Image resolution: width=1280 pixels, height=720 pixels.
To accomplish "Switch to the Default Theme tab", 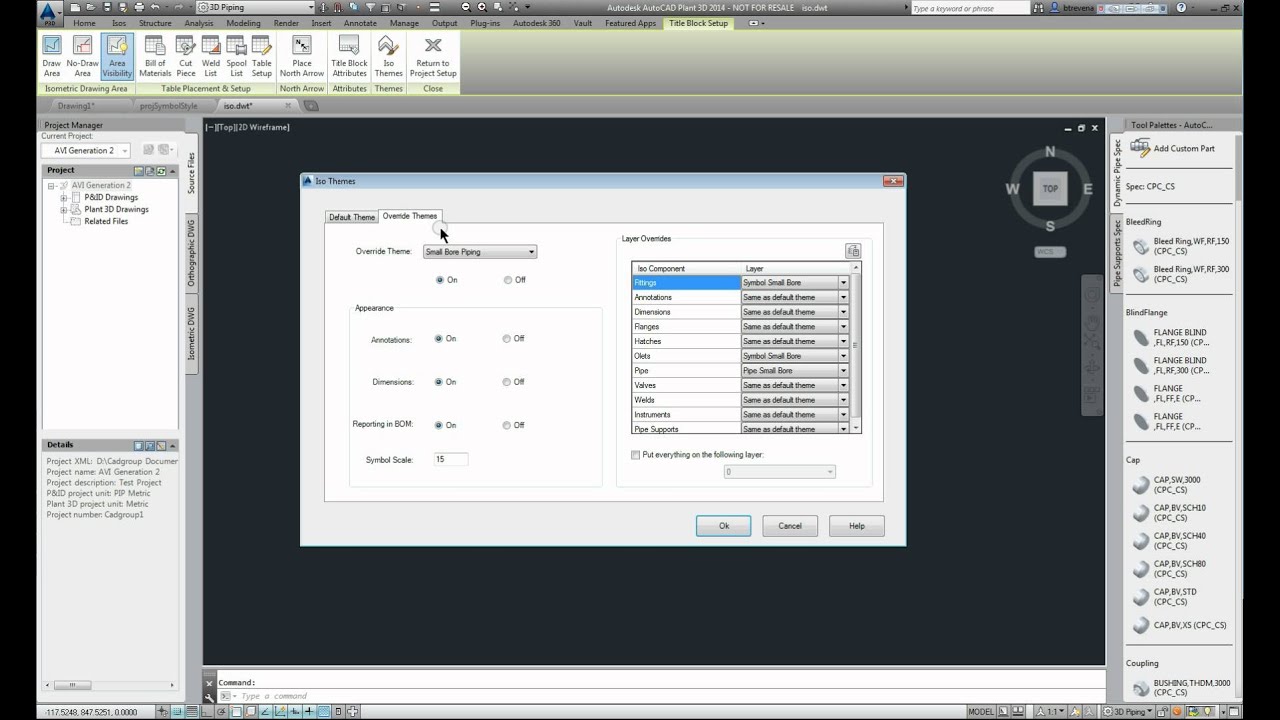I will pos(352,217).
